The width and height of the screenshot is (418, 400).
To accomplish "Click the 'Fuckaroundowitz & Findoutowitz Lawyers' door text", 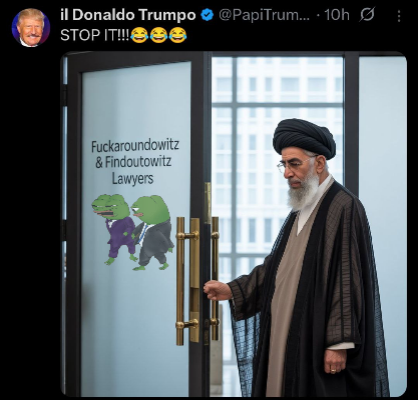I will coord(135,162).
